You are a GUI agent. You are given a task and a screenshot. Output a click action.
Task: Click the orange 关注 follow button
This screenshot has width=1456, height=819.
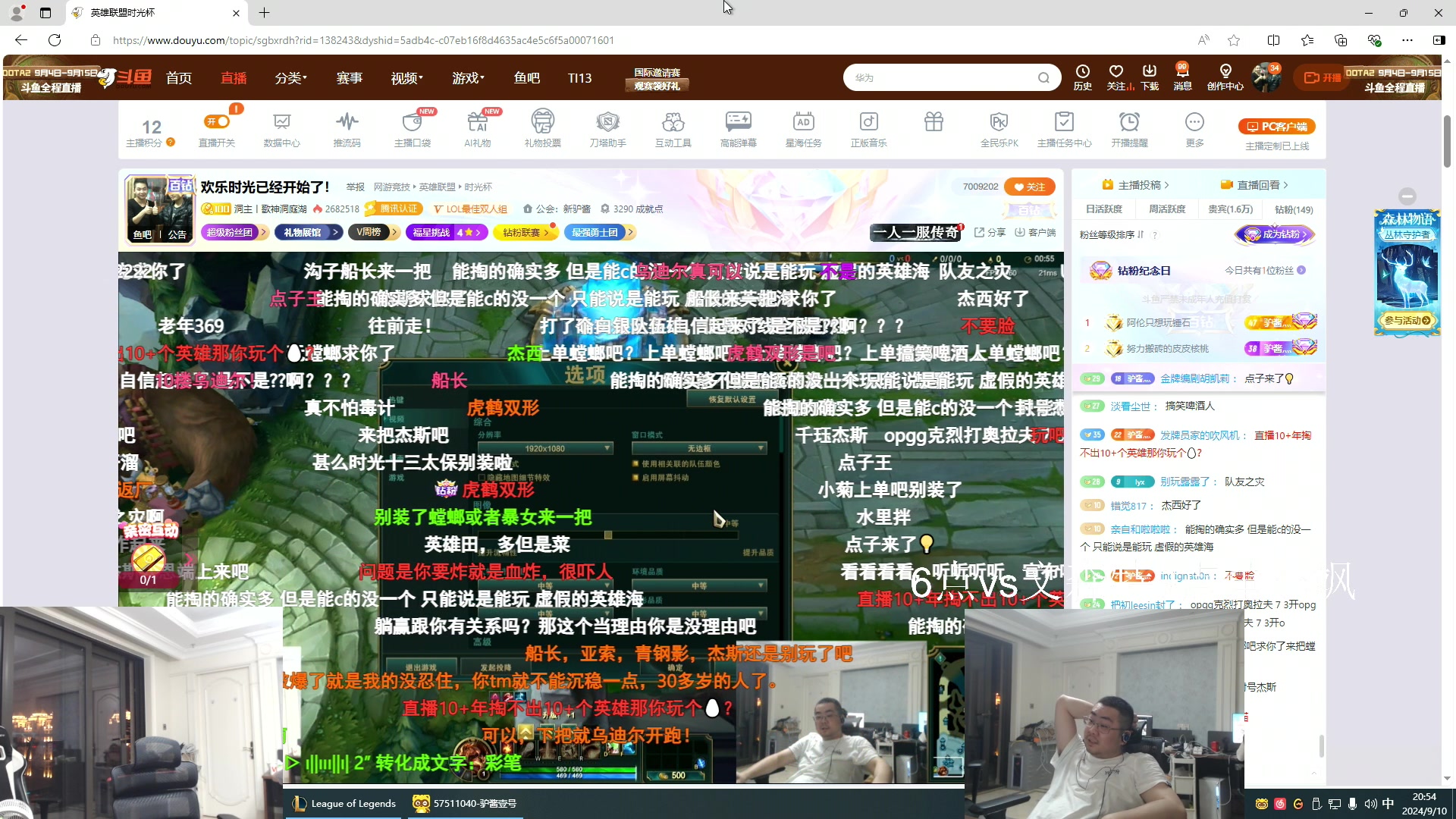(x=1029, y=187)
